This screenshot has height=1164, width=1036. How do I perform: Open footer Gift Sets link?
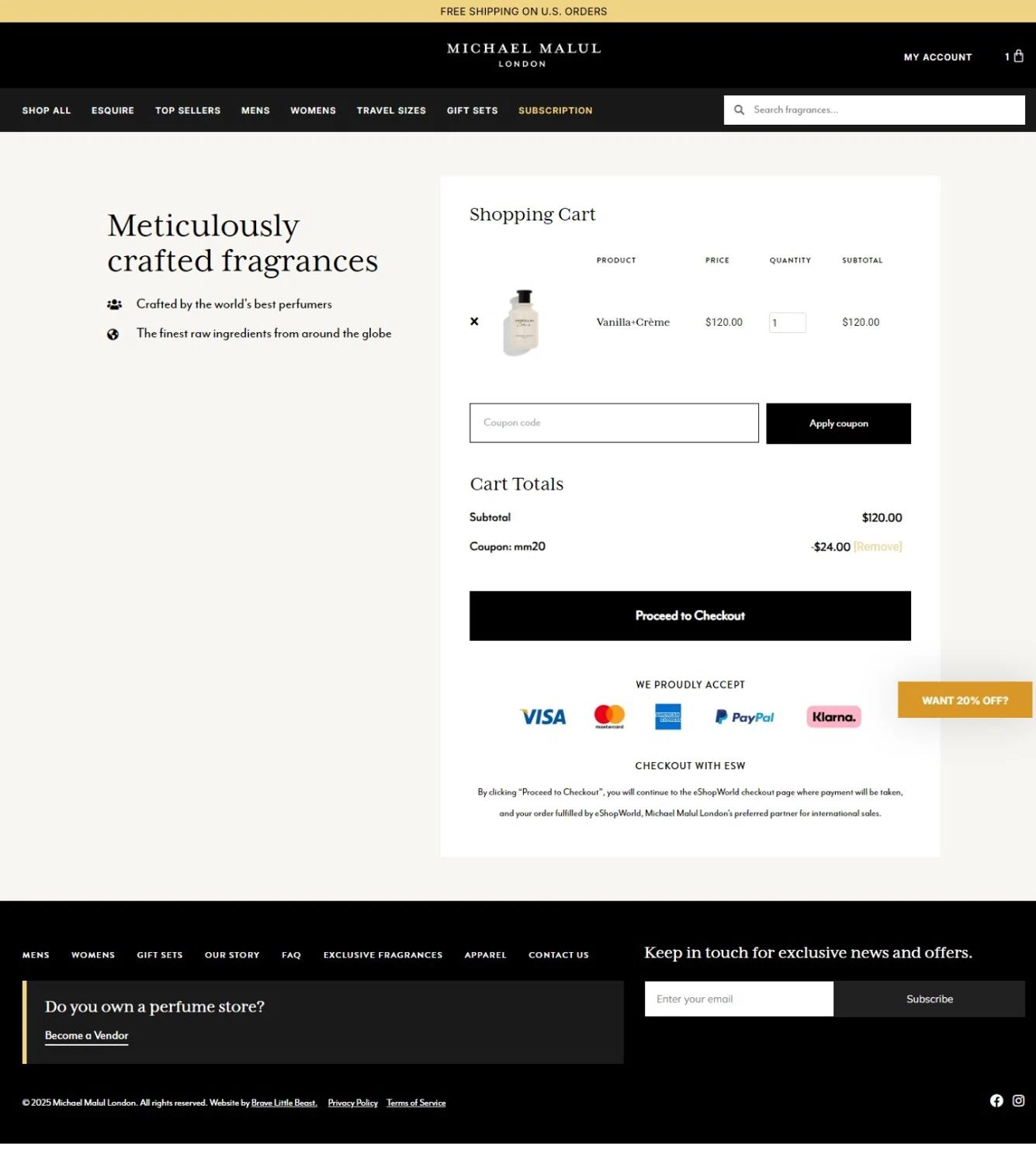pyautogui.click(x=160, y=955)
